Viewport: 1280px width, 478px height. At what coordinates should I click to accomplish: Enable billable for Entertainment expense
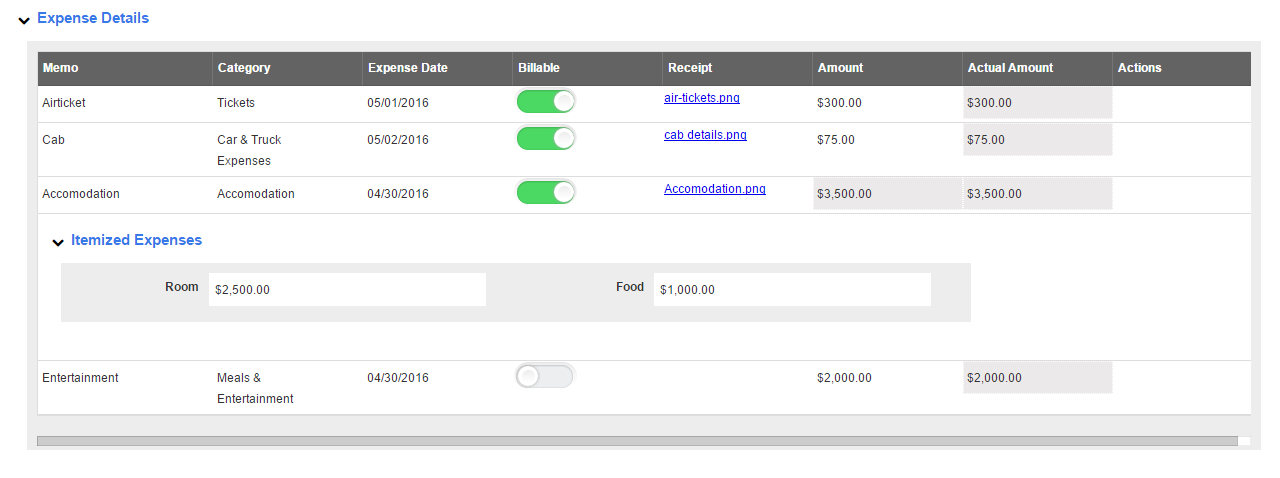pyautogui.click(x=545, y=376)
